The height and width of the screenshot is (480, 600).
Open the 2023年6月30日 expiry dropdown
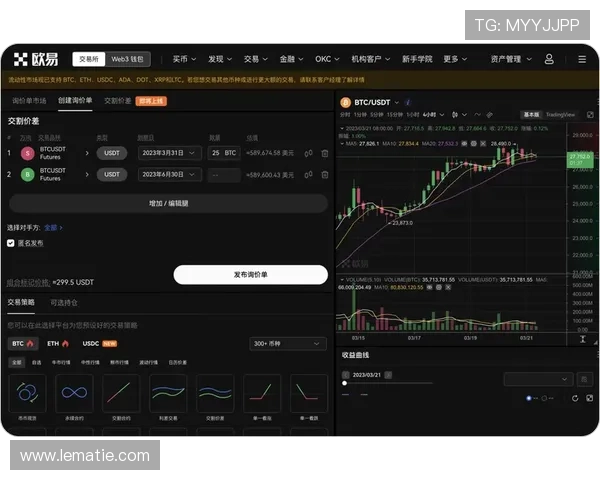click(x=170, y=175)
